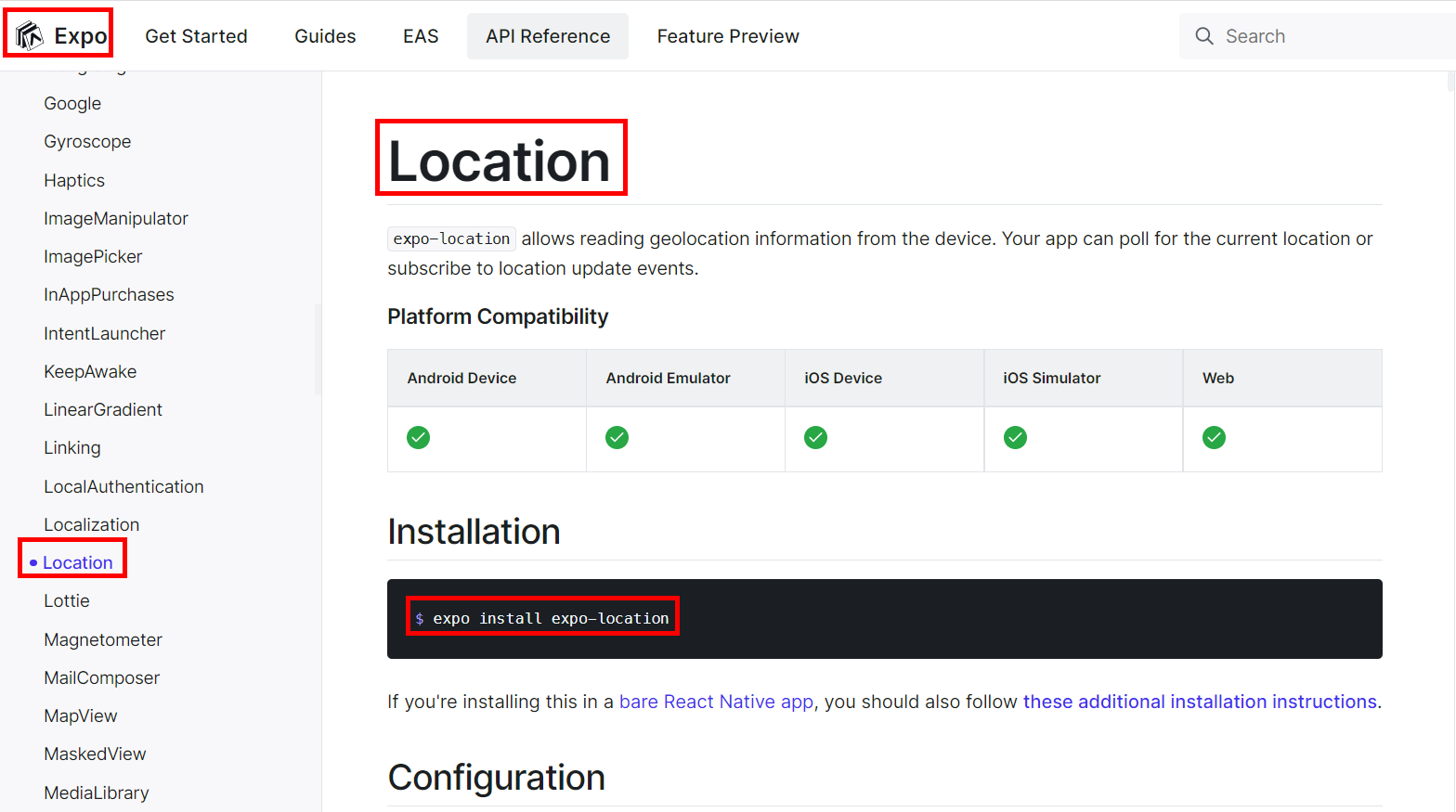The height and width of the screenshot is (812, 1456).
Task: Go to Localization in the sidebar
Action: tap(92, 524)
